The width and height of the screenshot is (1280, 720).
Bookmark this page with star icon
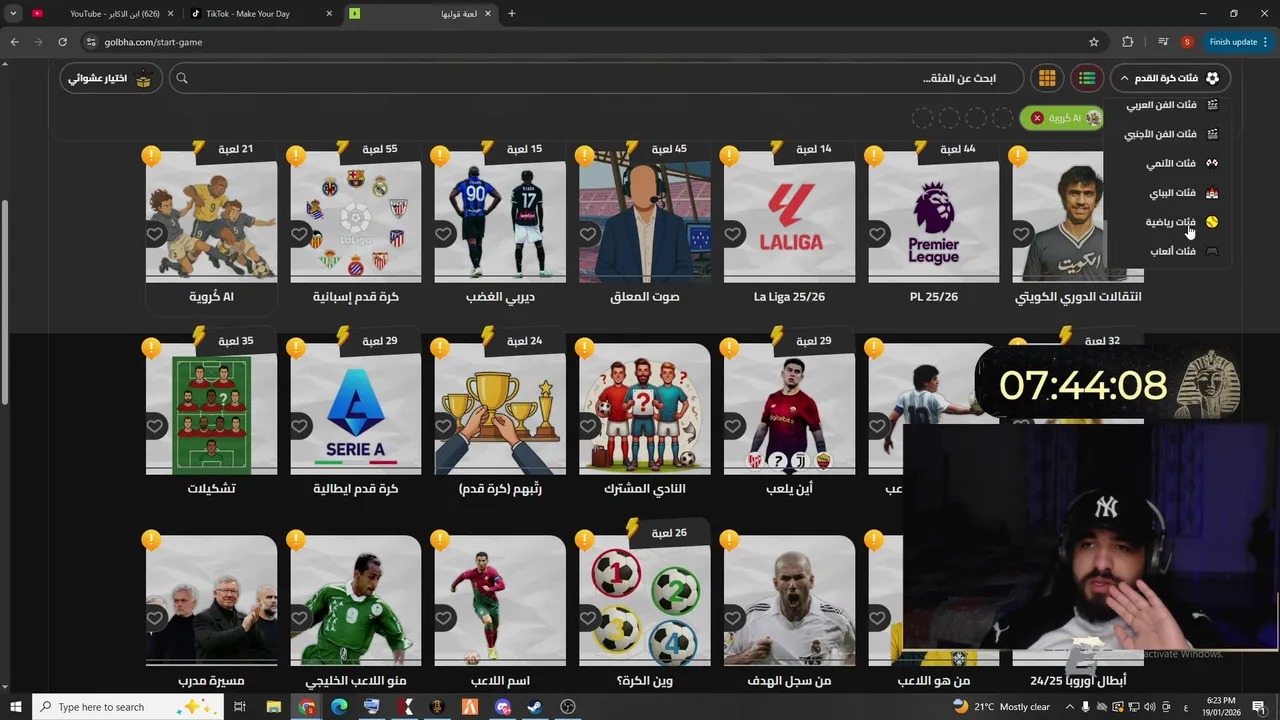point(1094,42)
